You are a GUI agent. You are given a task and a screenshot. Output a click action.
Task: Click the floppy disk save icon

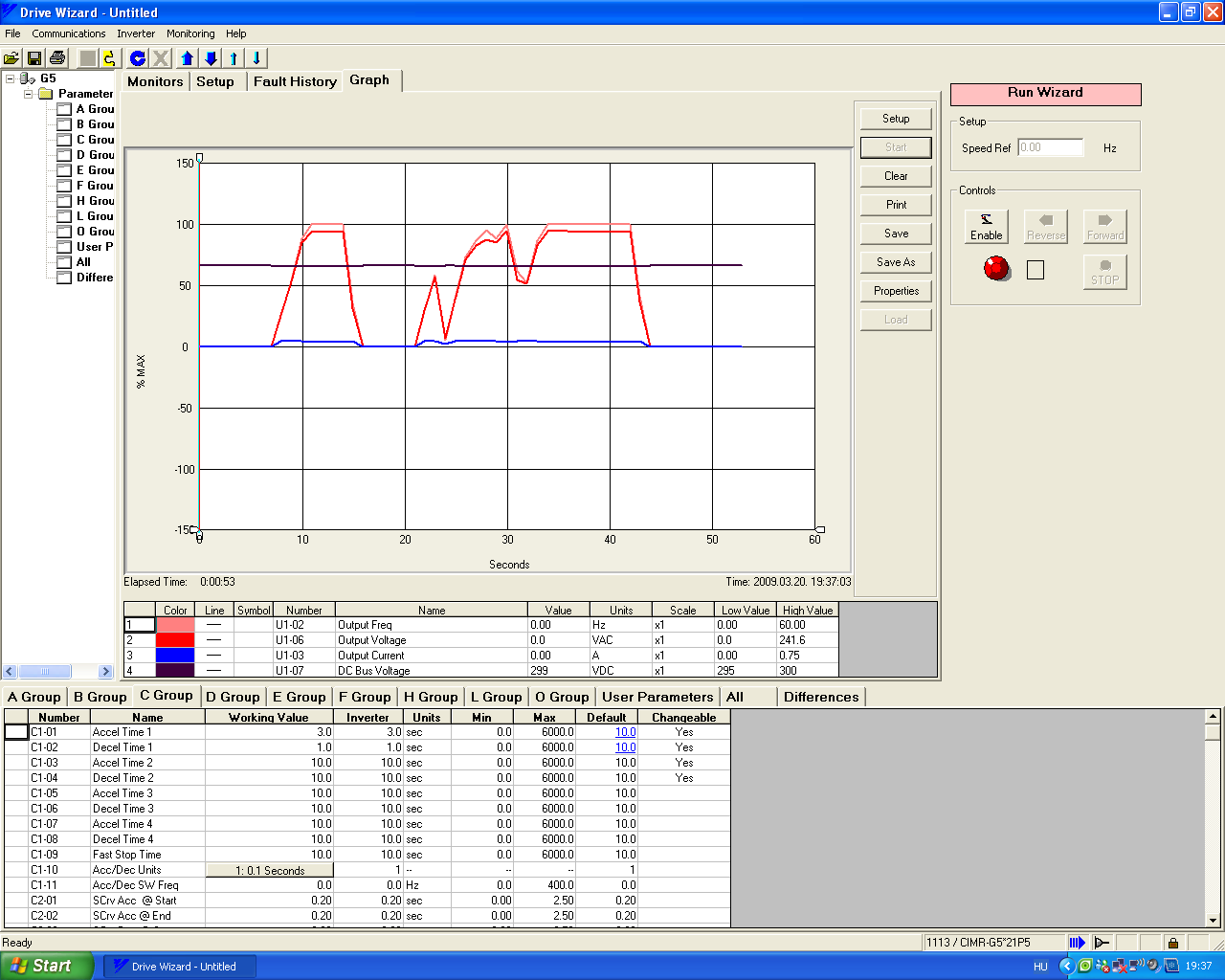pos(34,58)
